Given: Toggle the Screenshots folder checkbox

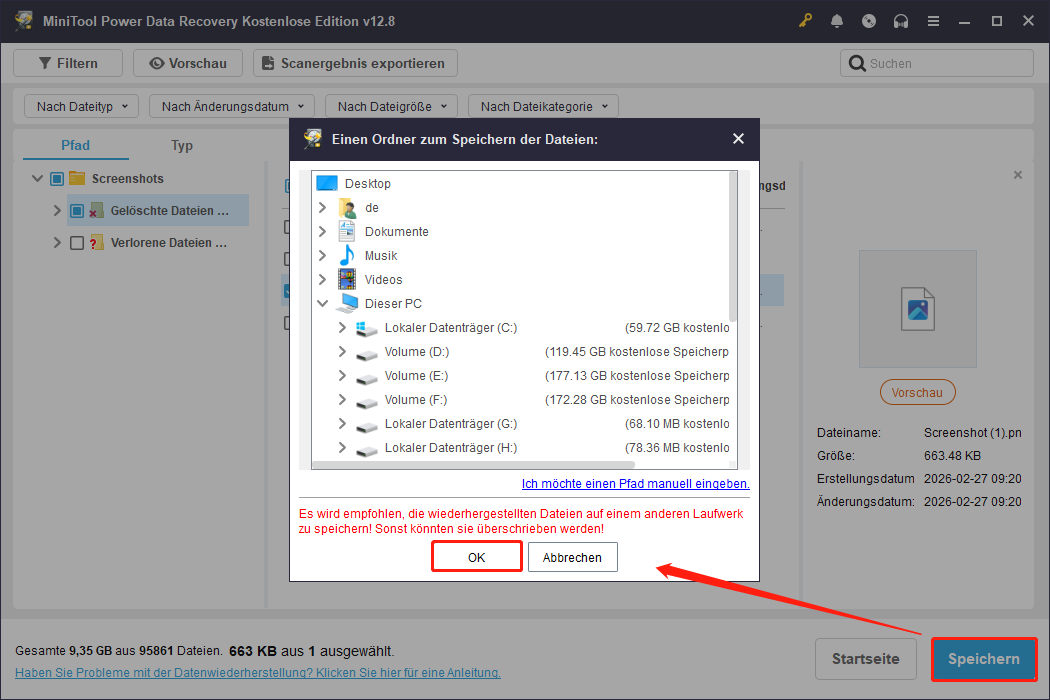Looking at the screenshot, I should (56, 178).
